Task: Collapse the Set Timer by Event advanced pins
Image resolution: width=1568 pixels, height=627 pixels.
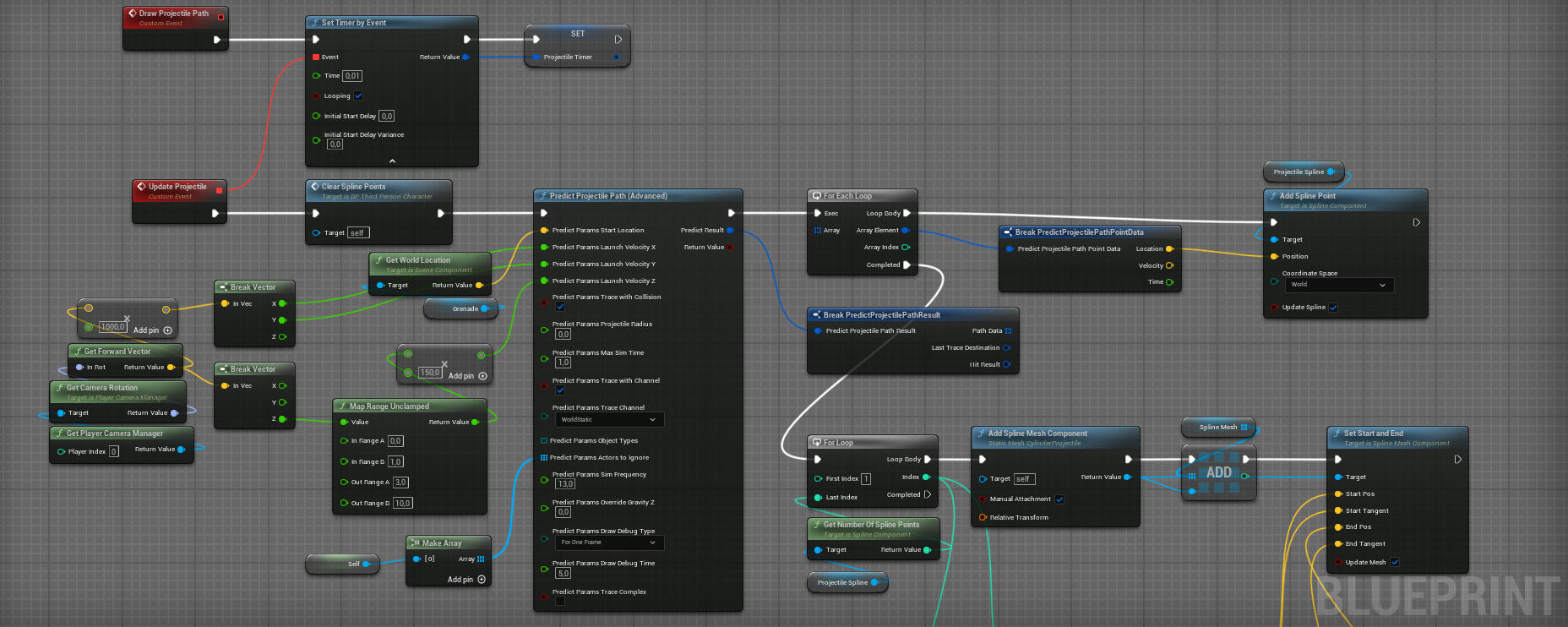Action: (392, 161)
